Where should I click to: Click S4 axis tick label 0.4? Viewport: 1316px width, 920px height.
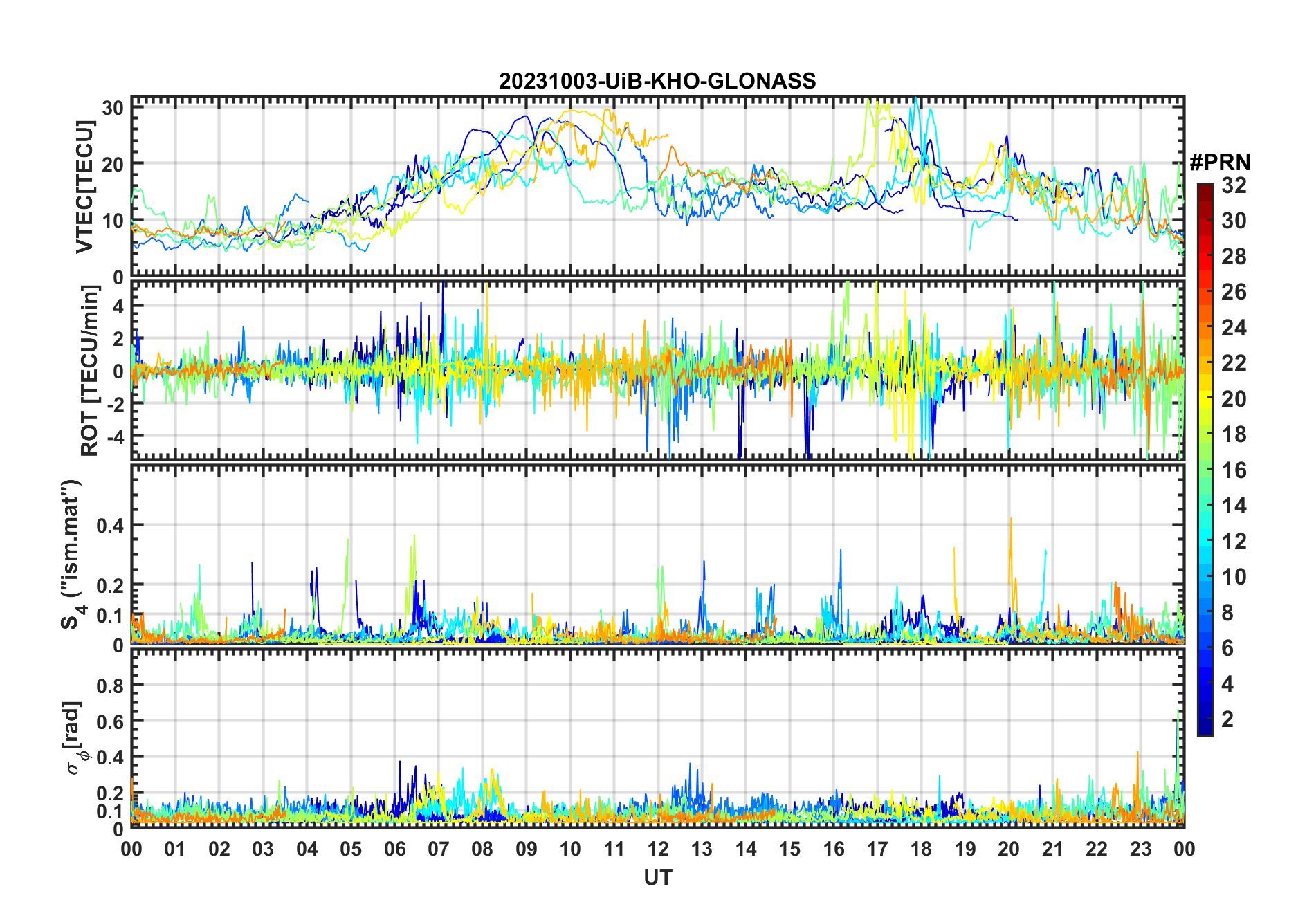pos(111,525)
